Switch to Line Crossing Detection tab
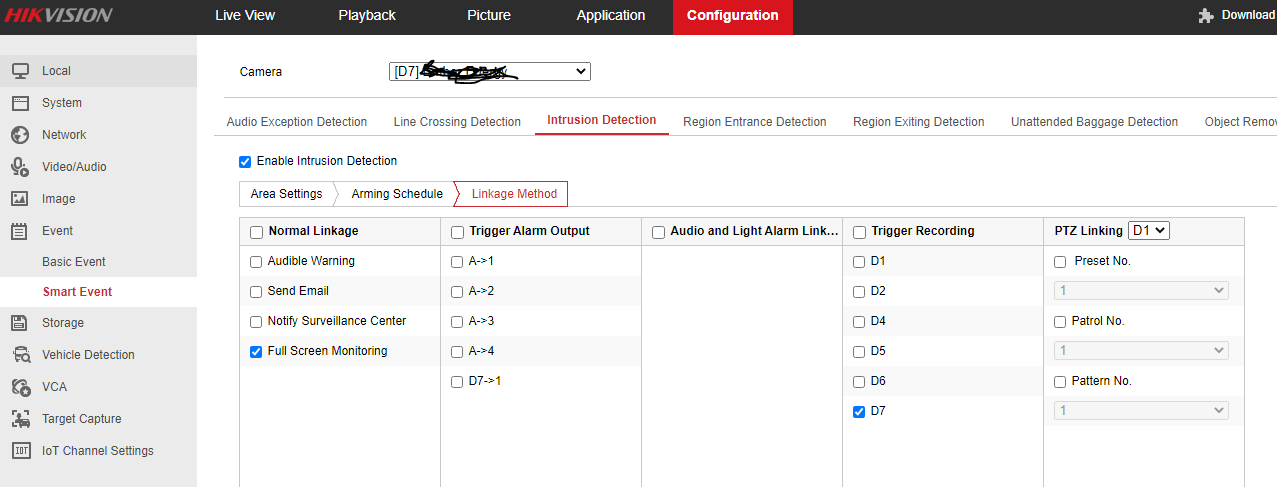This screenshot has height=487, width=1277. (x=457, y=122)
